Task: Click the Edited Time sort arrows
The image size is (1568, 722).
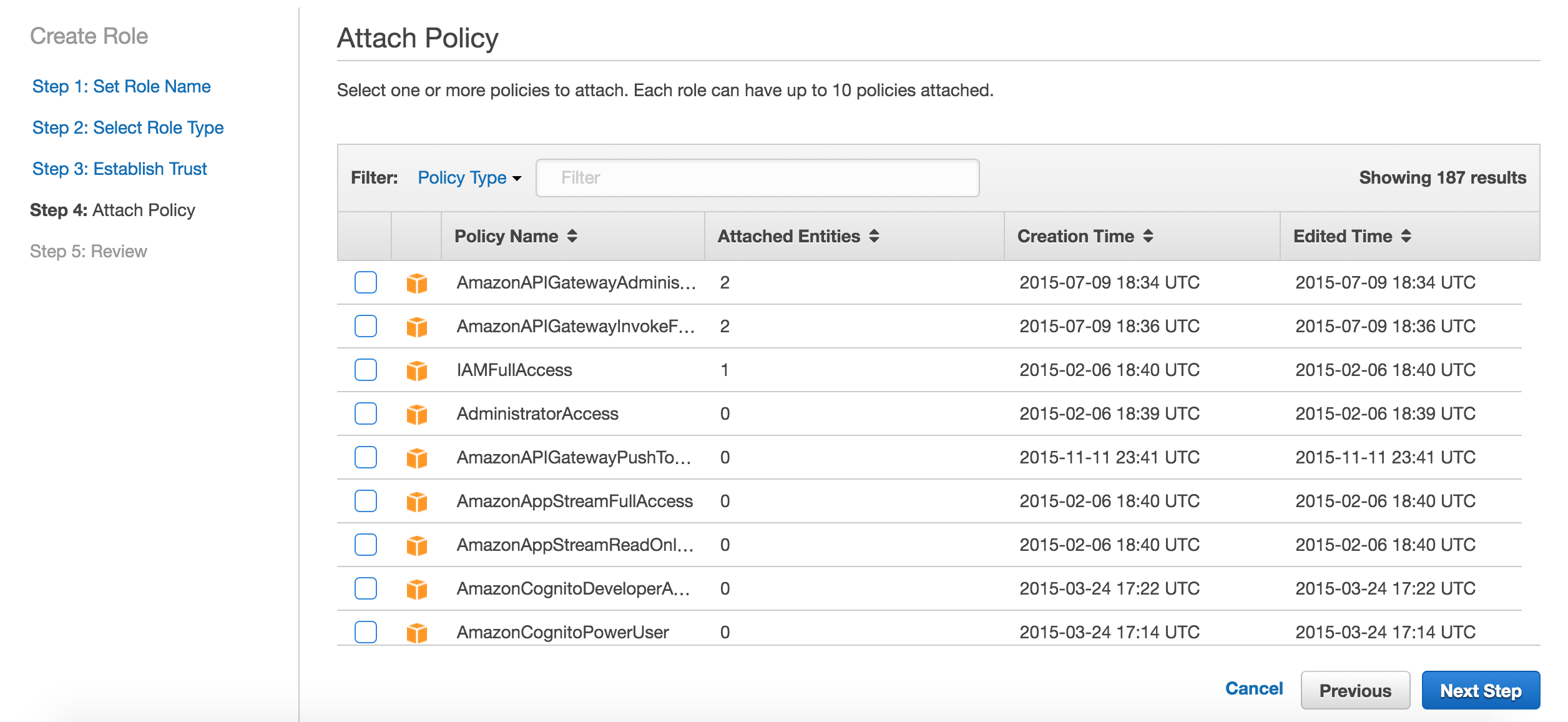Action: (x=1406, y=236)
